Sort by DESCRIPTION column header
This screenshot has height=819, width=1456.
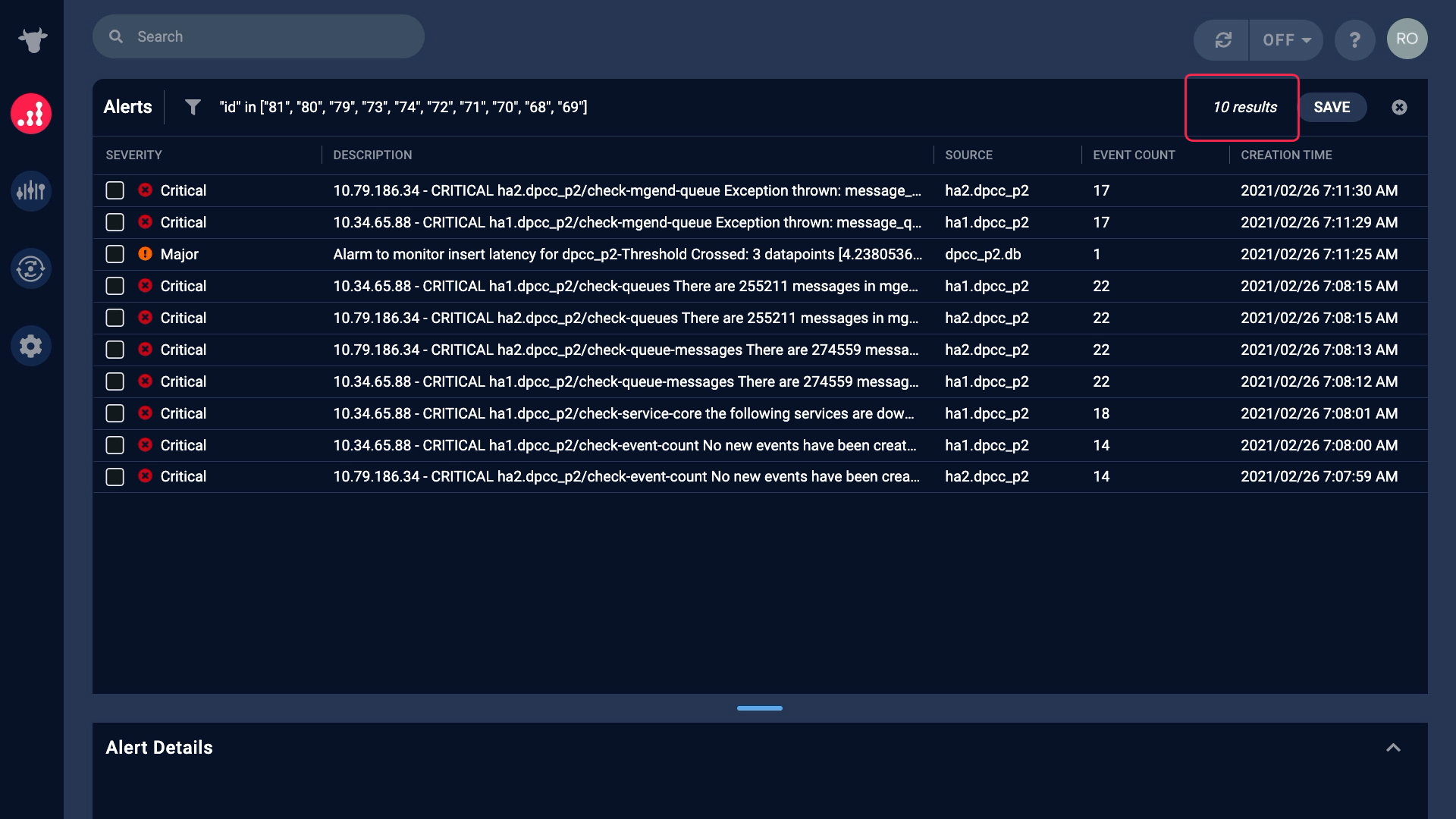click(x=372, y=155)
